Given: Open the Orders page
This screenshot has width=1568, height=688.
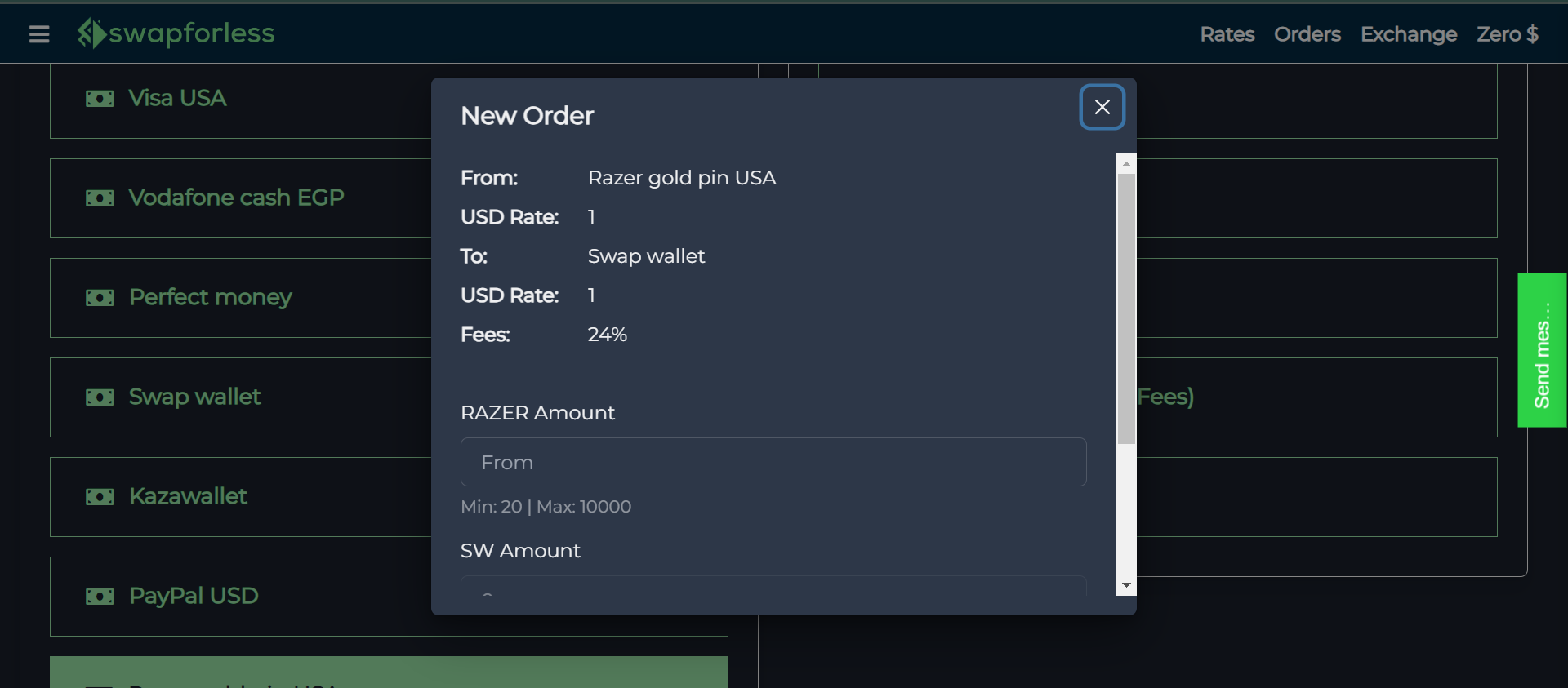Looking at the screenshot, I should tap(1306, 34).
